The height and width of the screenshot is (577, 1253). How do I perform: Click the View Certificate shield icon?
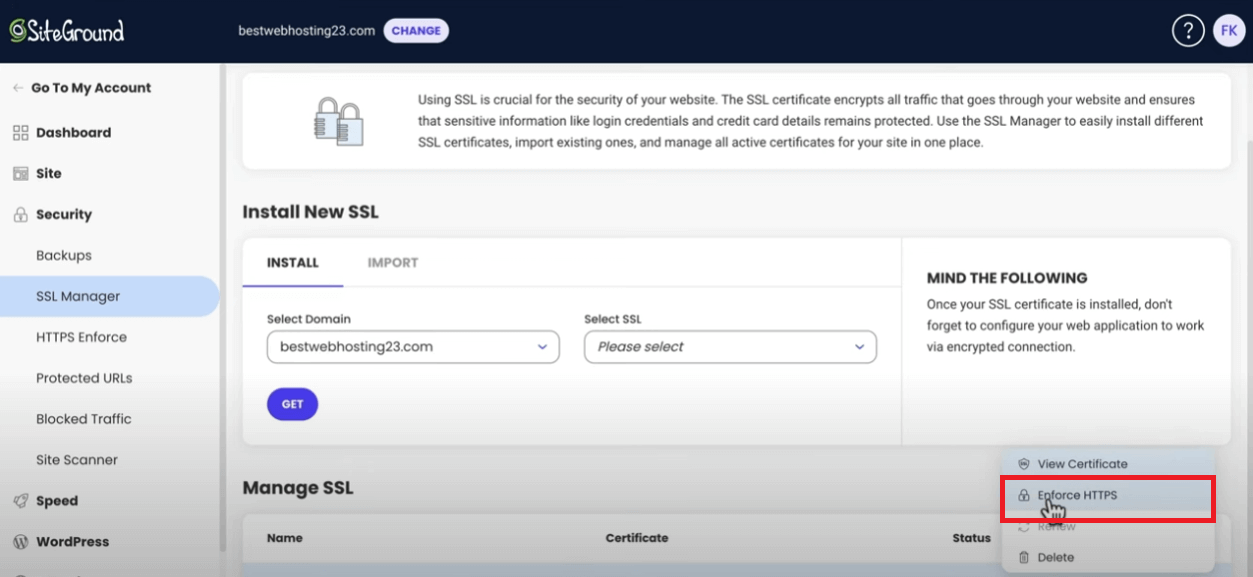coord(1023,464)
